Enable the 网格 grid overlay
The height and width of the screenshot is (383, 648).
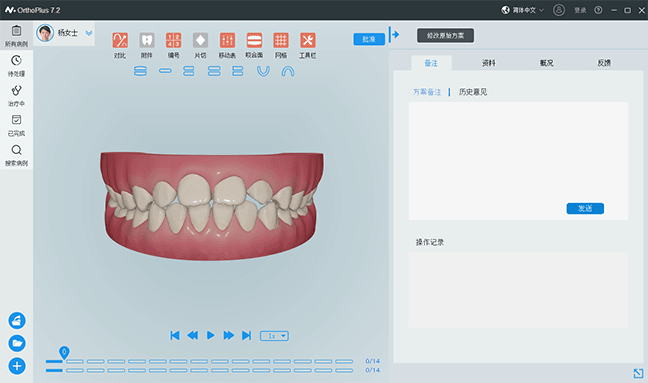pyautogui.click(x=281, y=41)
